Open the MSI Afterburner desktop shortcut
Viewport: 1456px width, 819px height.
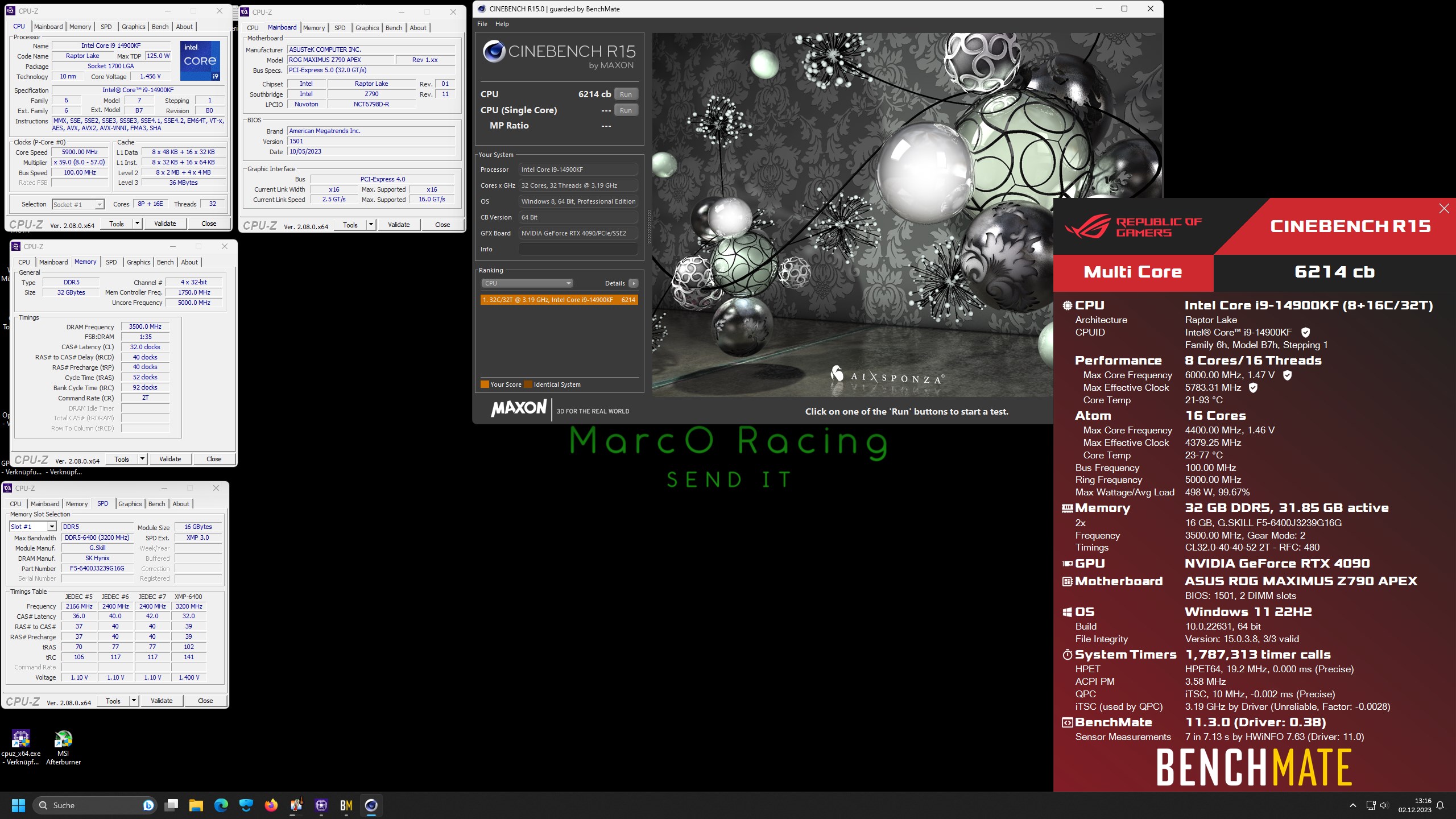tap(63, 748)
